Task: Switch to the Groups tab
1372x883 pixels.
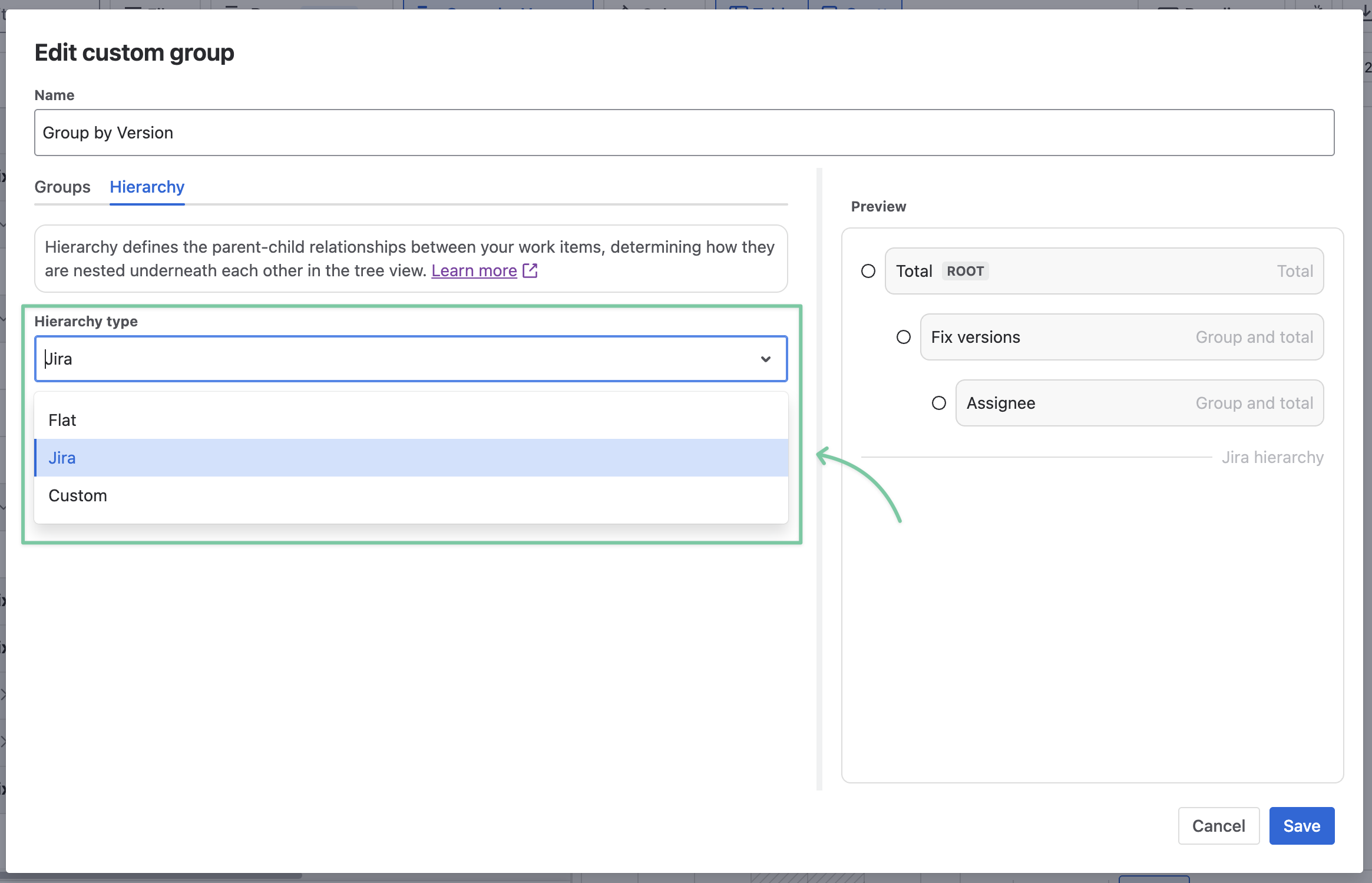Action: pos(62,187)
